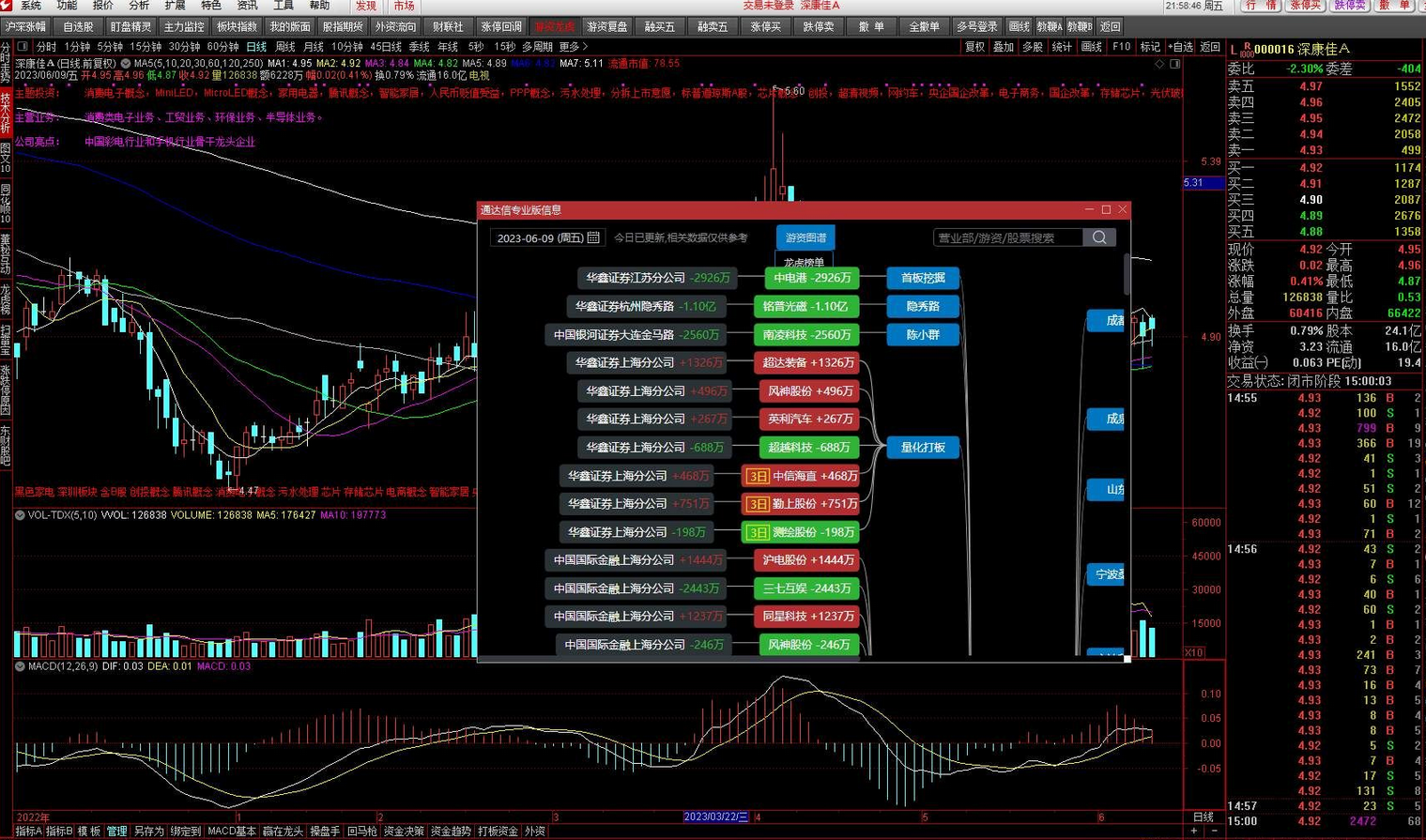
Task: Toggle the small panel icon before 分时
Action: [23, 46]
